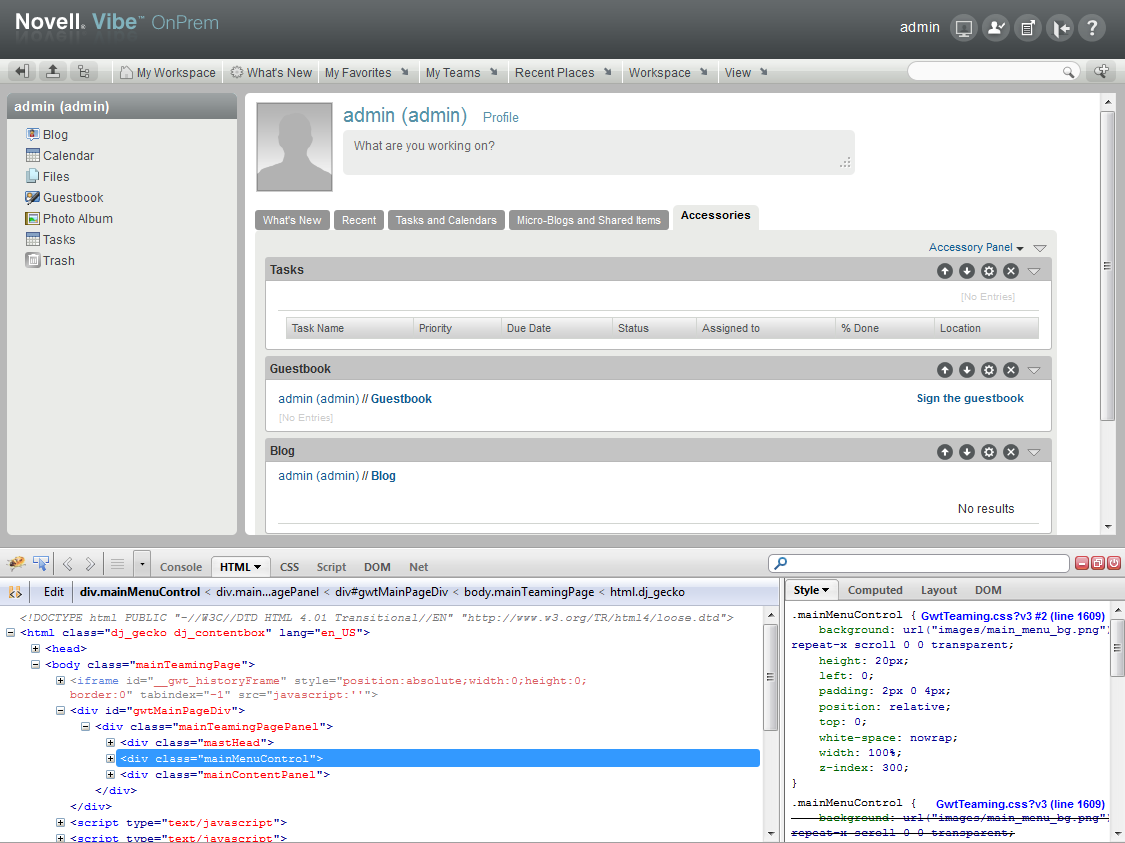Screen dimensions: 1125x843
Task: Open the My Favorites dropdown menu
Action: 366,73
